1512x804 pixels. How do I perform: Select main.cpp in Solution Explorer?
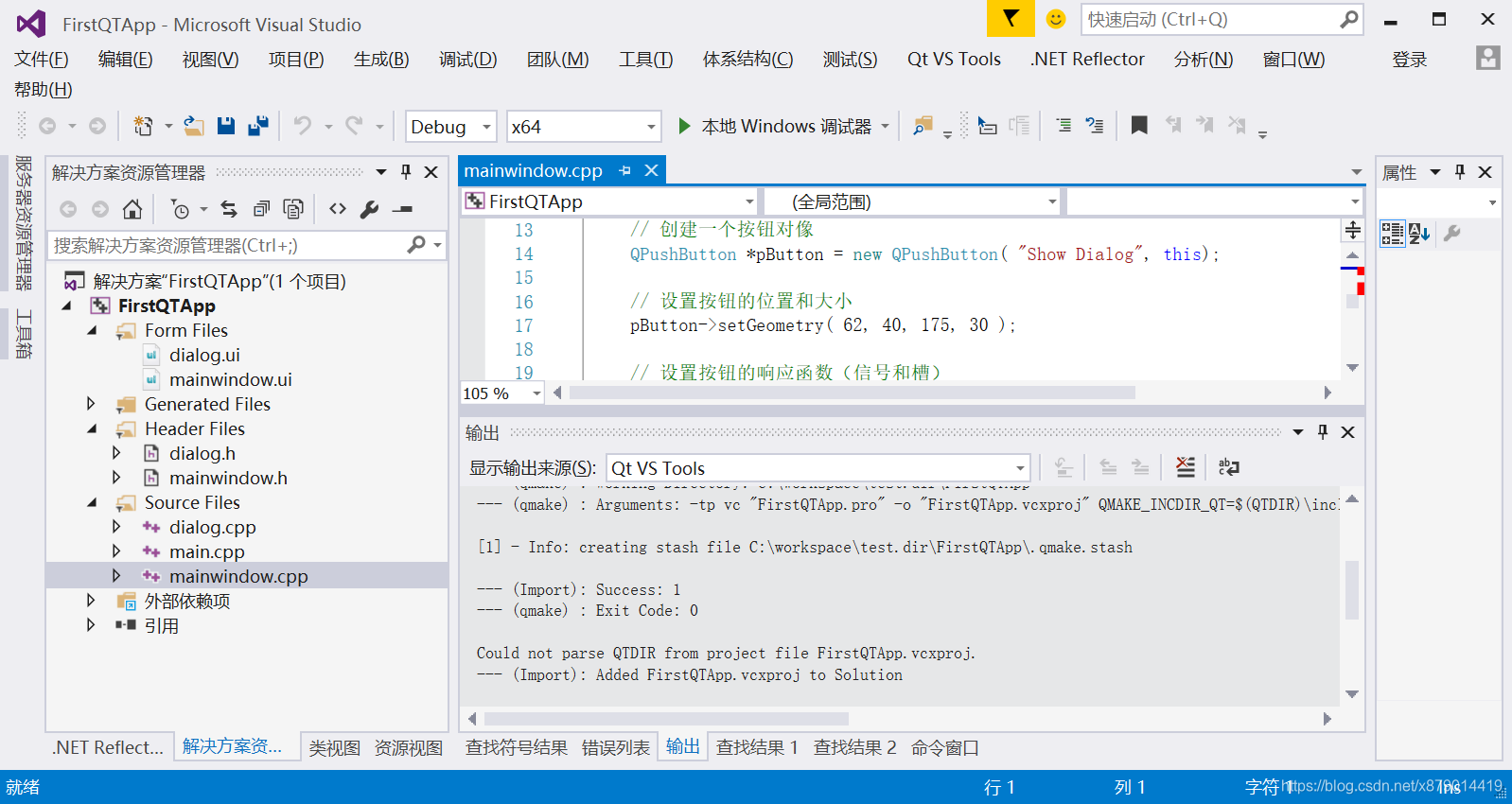(207, 551)
